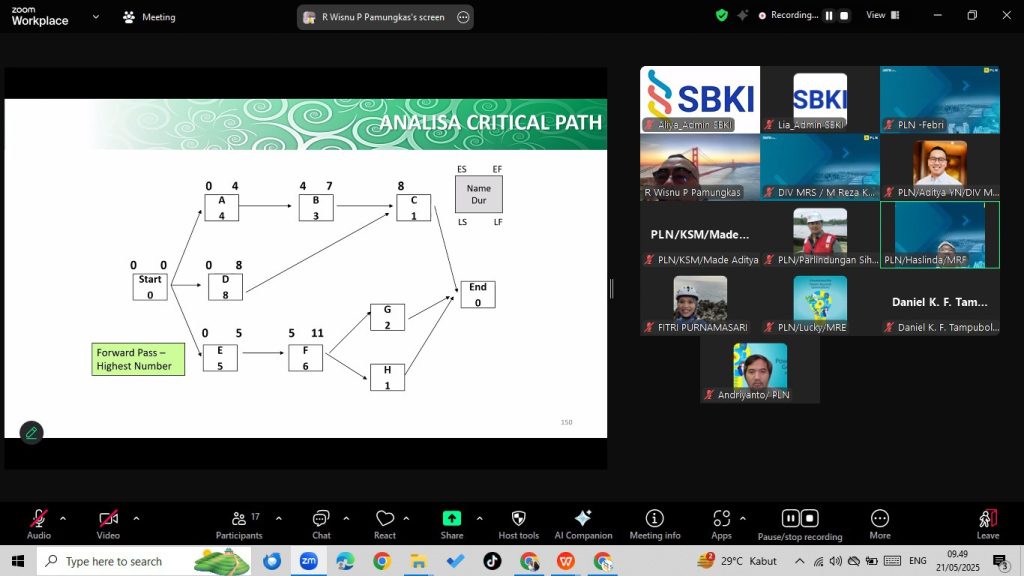Pause recording from the top bar
This screenshot has width=1024, height=576.
829,16
